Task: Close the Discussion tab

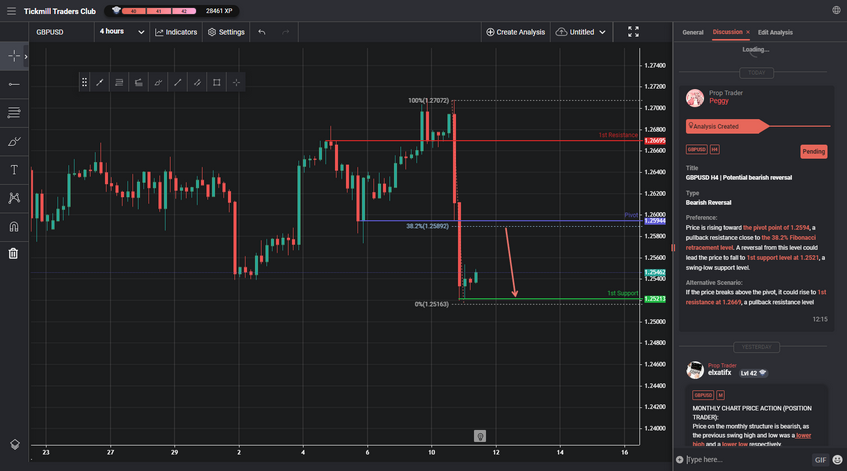Action: (x=748, y=32)
